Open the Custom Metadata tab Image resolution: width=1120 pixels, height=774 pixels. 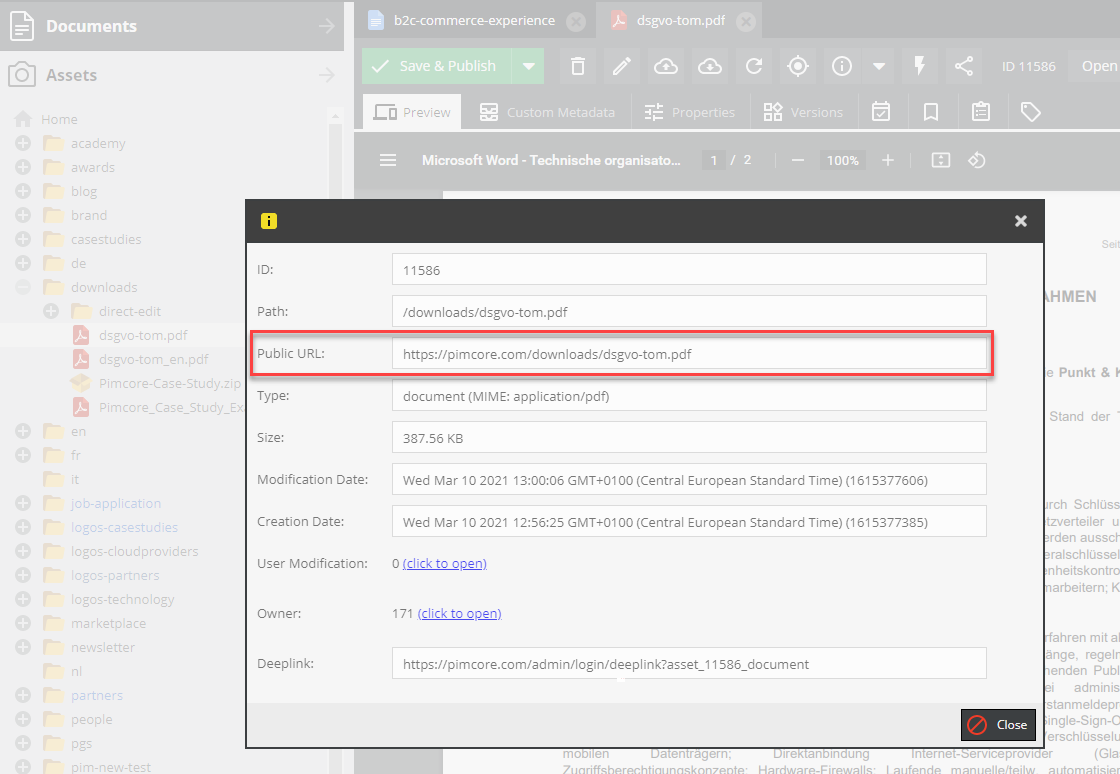pyautogui.click(x=547, y=112)
